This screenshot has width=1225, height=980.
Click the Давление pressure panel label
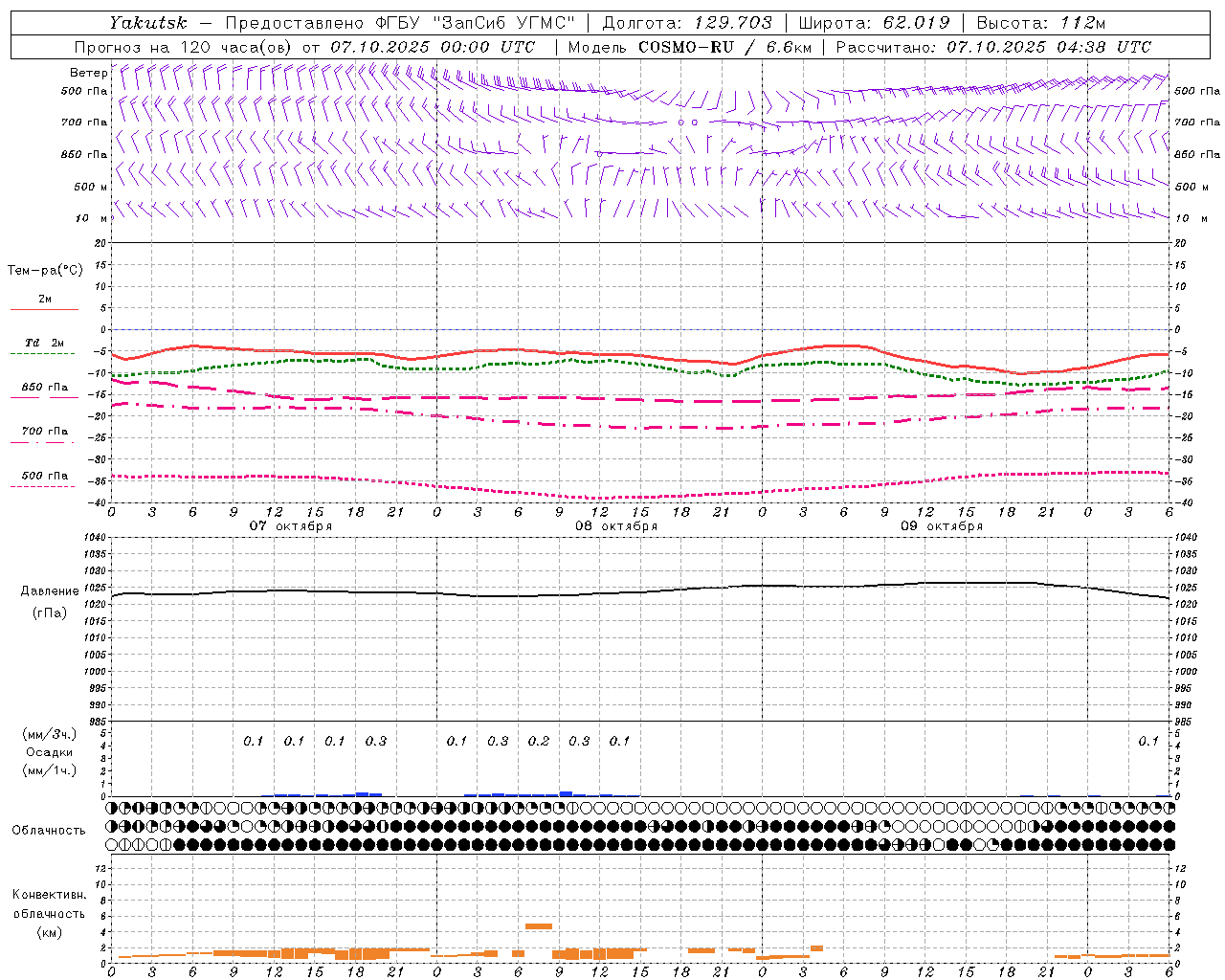click(48, 591)
